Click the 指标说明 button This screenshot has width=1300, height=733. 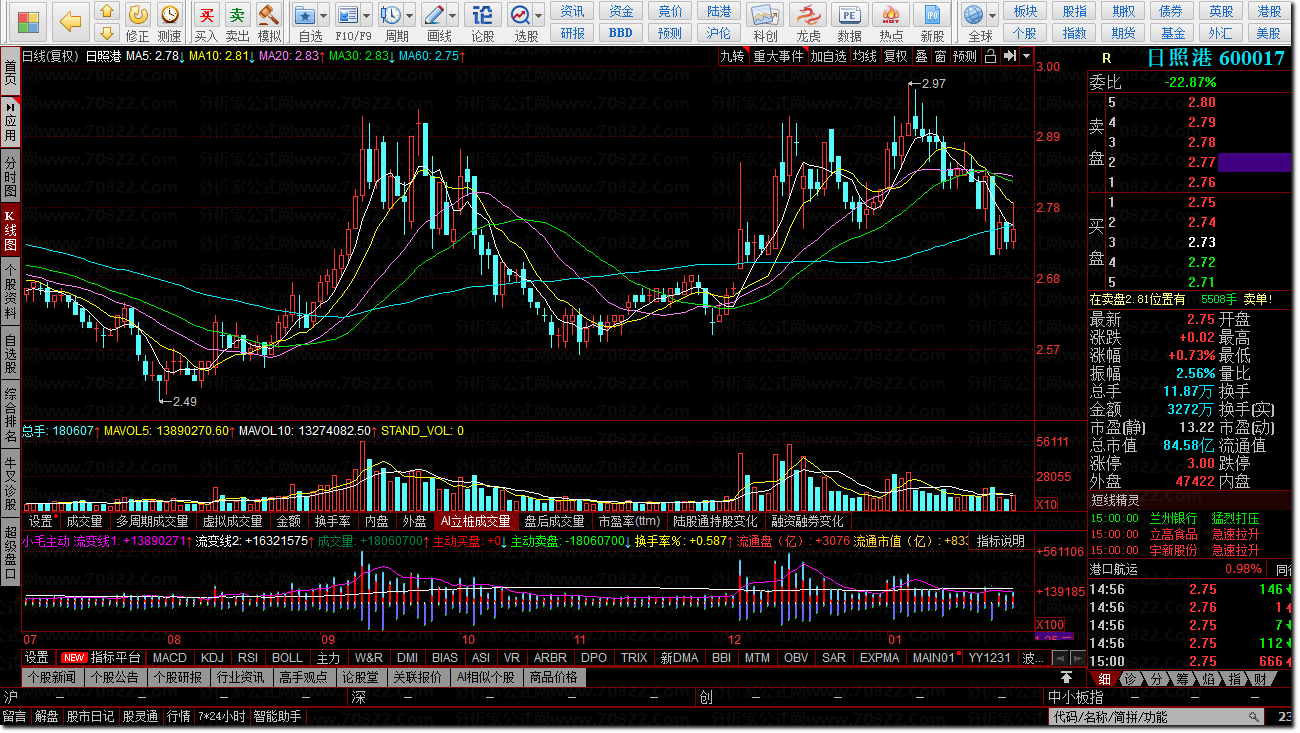click(1001, 541)
